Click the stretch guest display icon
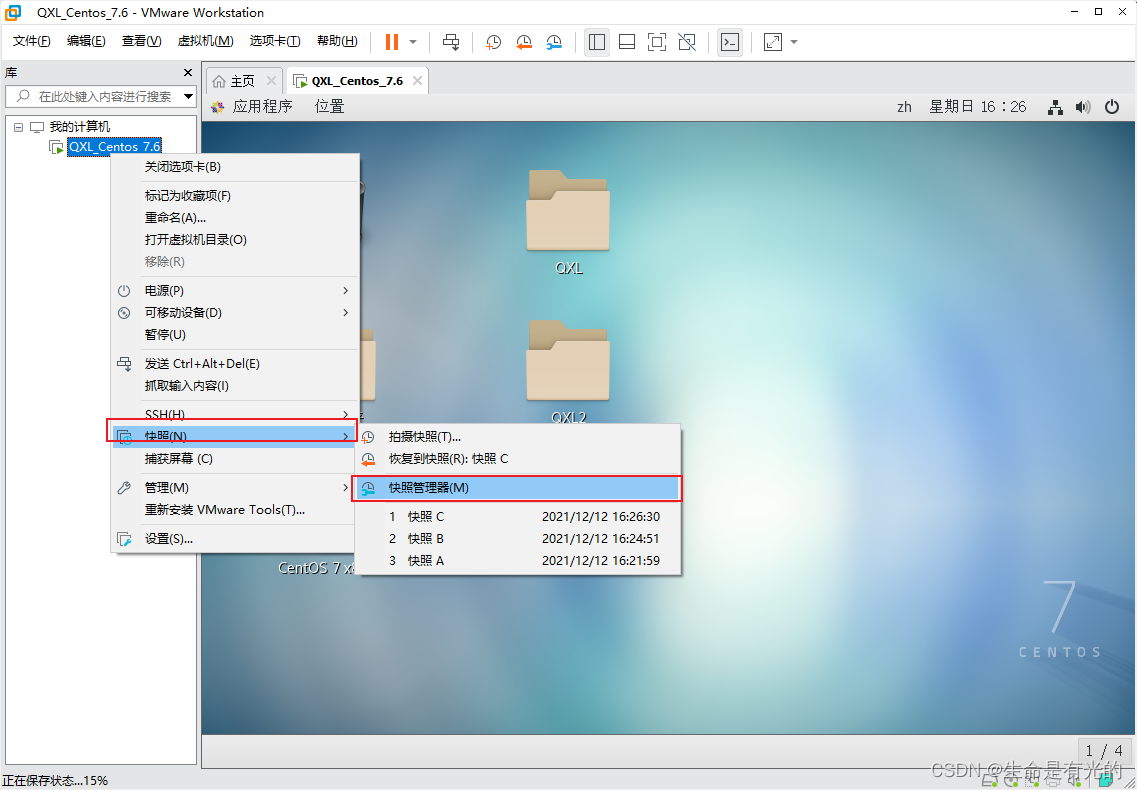This screenshot has height=790, width=1137. (773, 42)
